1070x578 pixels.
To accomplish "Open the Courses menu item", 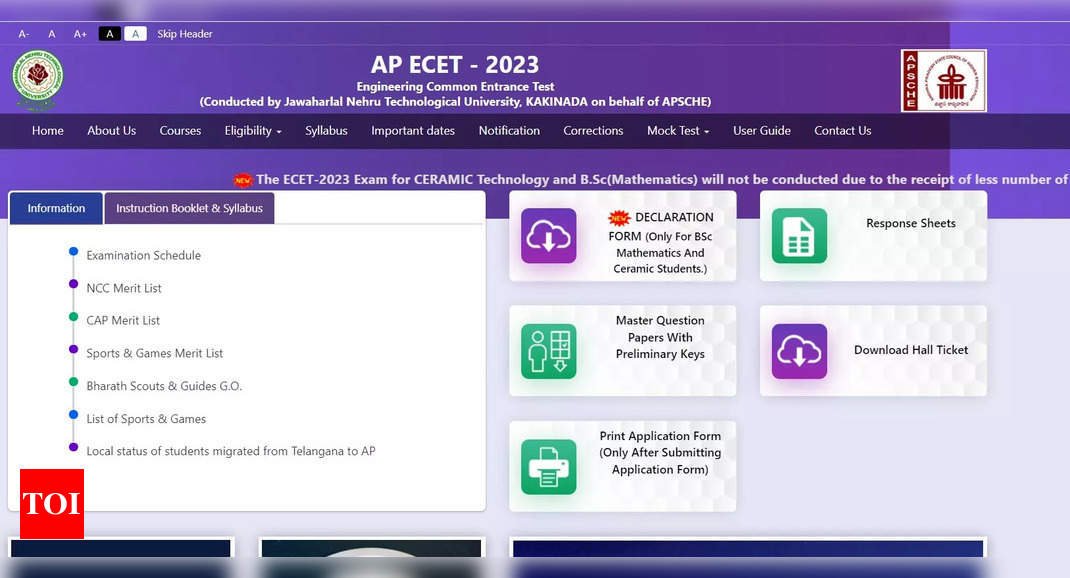I will coord(180,130).
